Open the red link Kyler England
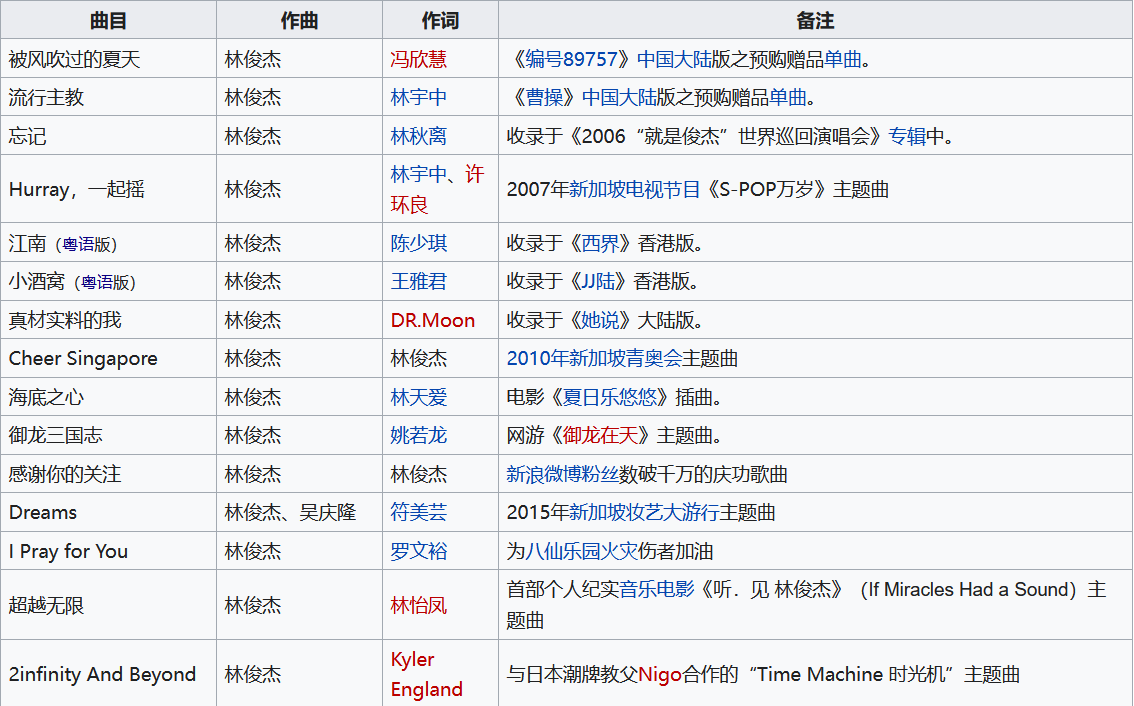The image size is (1134, 706). click(426, 674)
